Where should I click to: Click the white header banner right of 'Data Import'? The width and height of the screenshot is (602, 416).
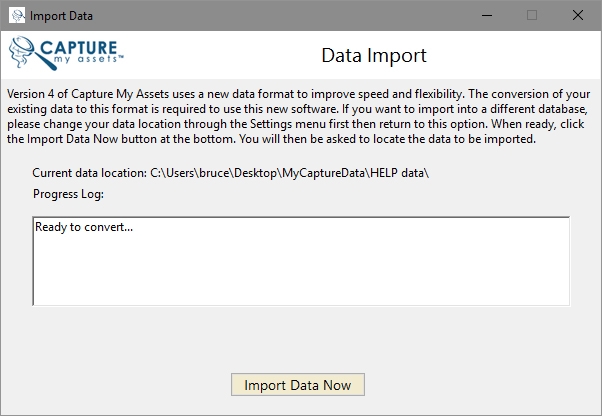(510, 55)
